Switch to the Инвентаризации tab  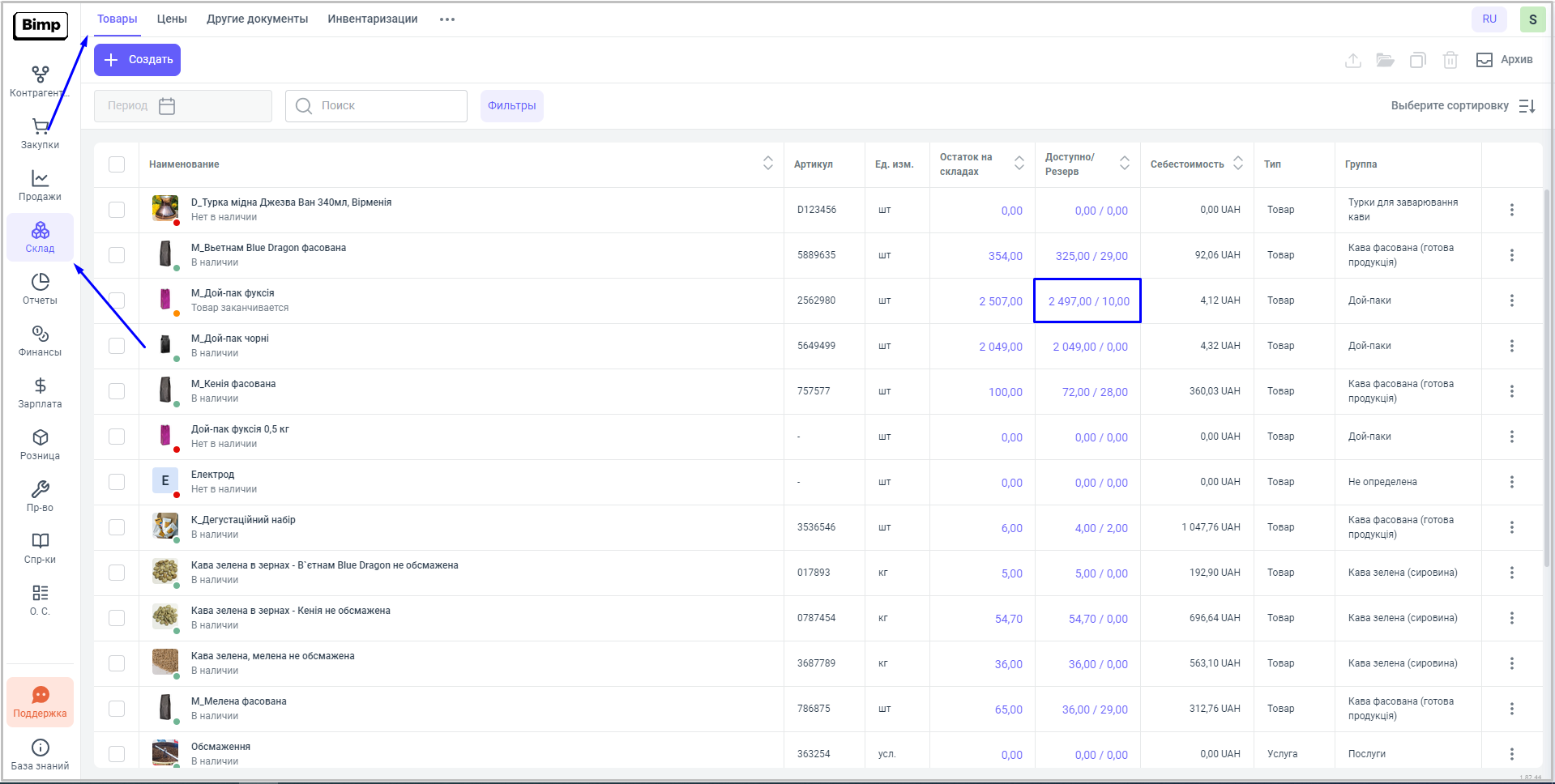click(x=373, y=19)
